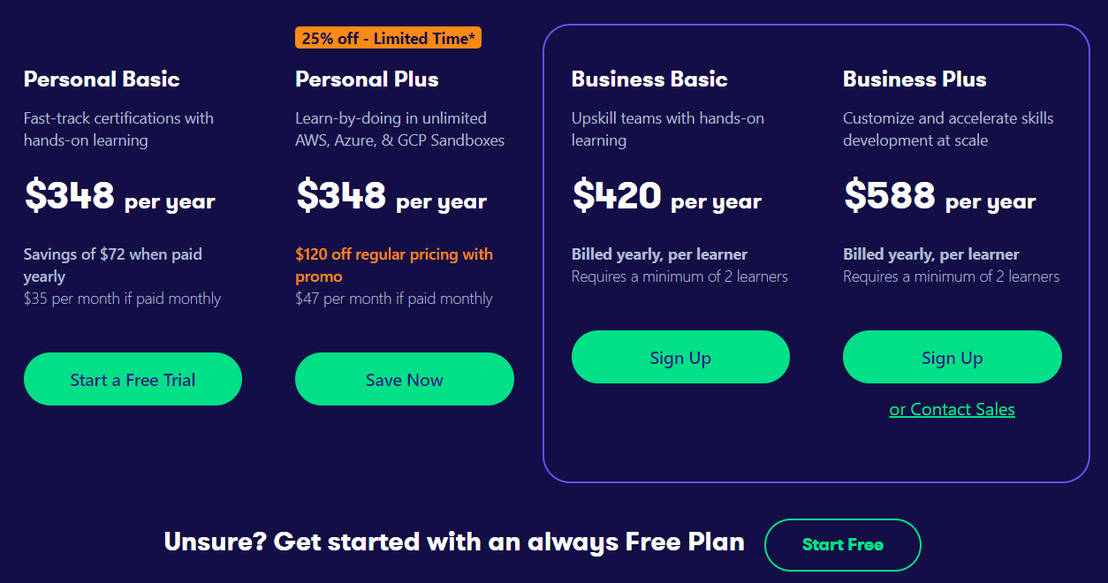
Task: Click the $120 off regular pricing promo text
Action: tap(394, 265)
